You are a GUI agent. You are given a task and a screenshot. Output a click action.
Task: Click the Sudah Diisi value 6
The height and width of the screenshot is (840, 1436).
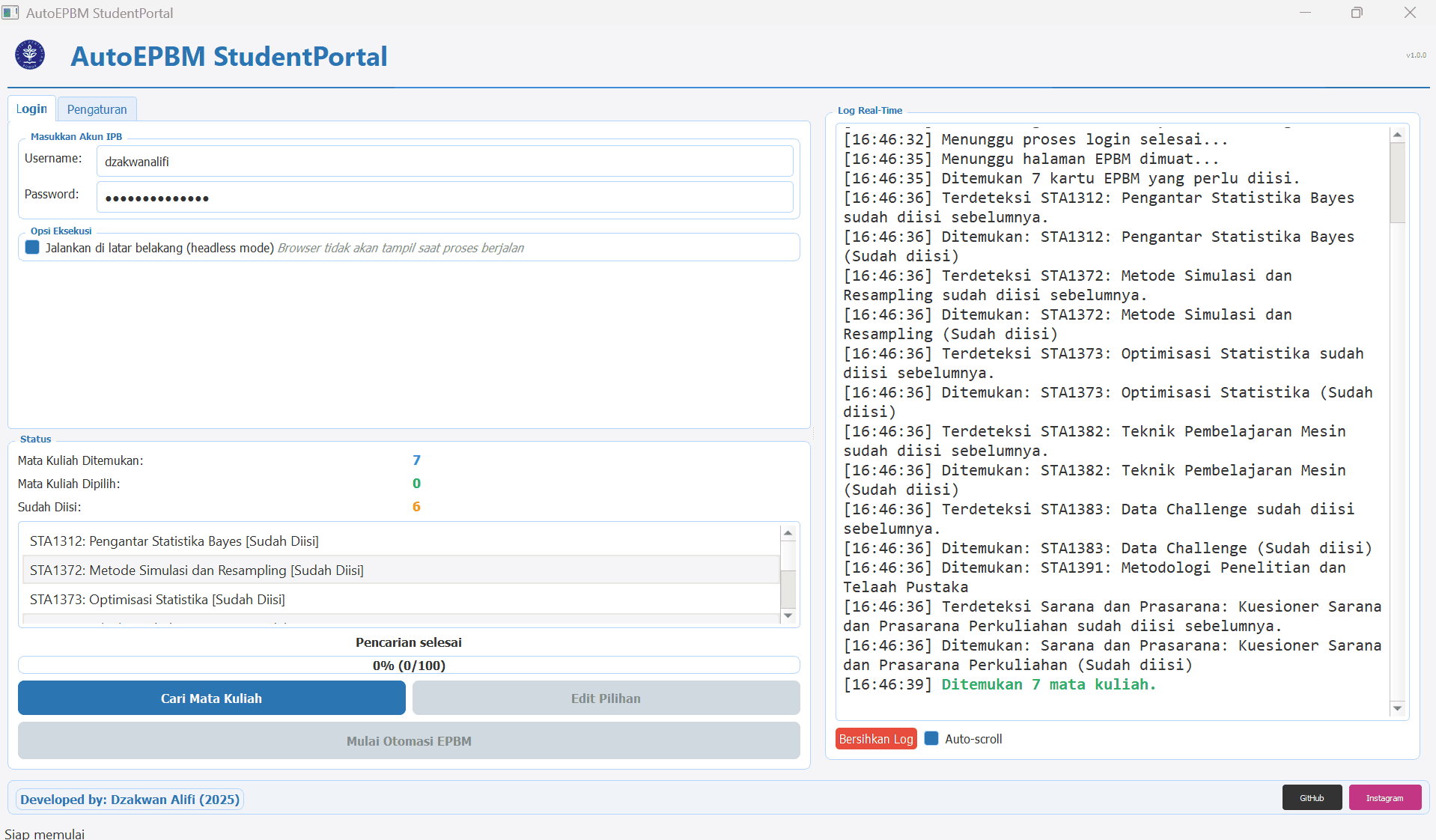click(x=417, y=506)
